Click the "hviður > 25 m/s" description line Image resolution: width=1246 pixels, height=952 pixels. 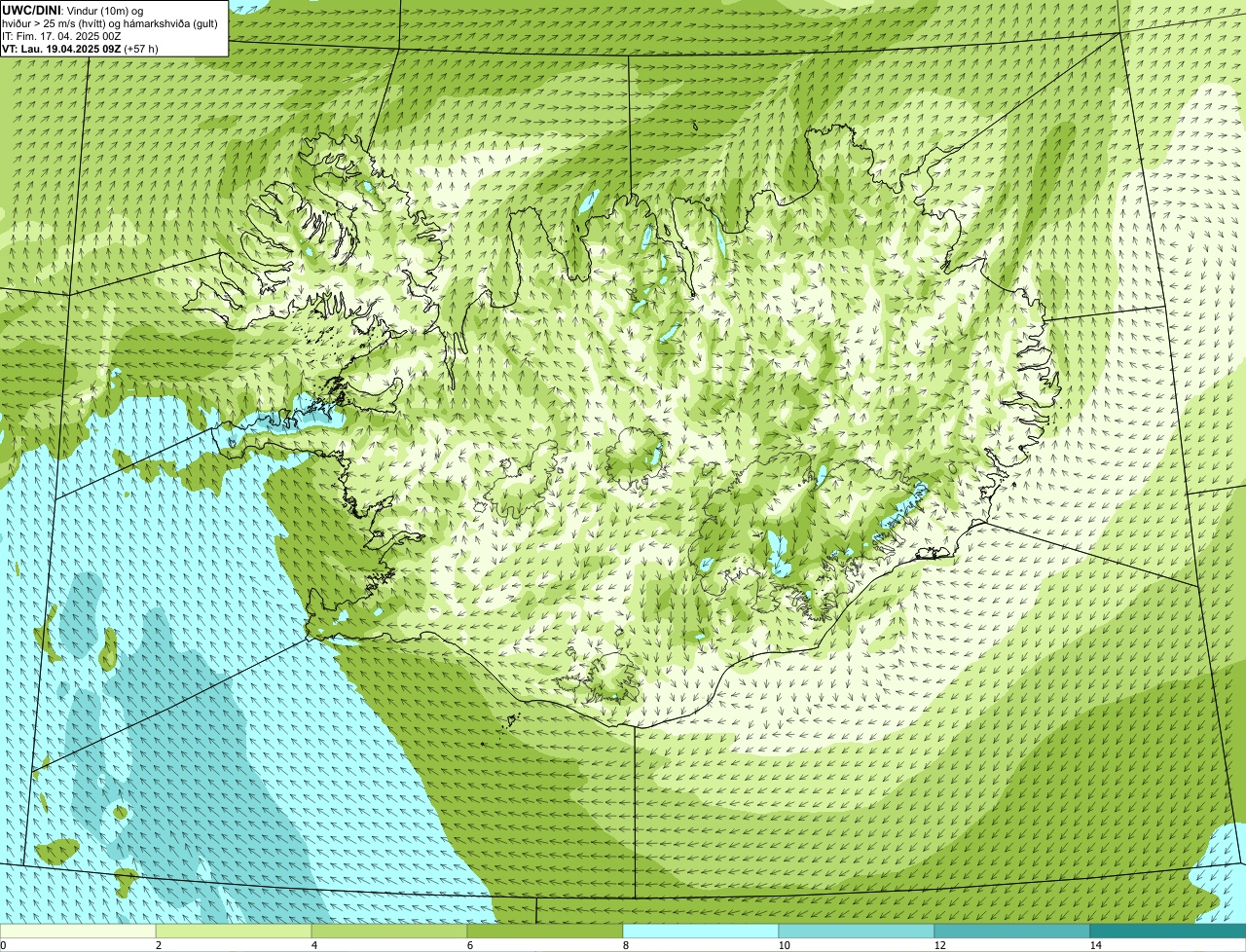pyautogui.click(x=109, y=23)
